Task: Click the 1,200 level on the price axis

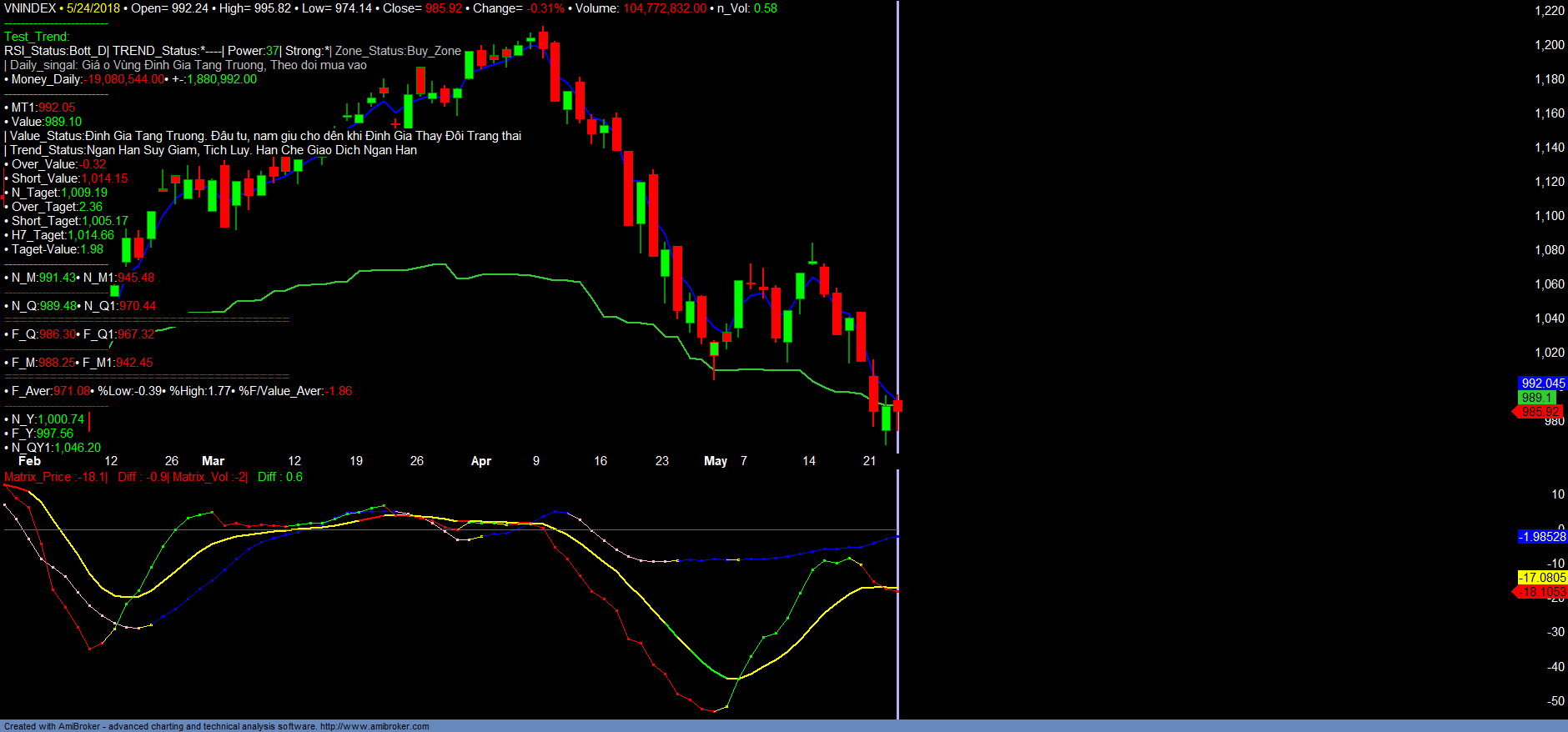Action: pos(1549,45)
